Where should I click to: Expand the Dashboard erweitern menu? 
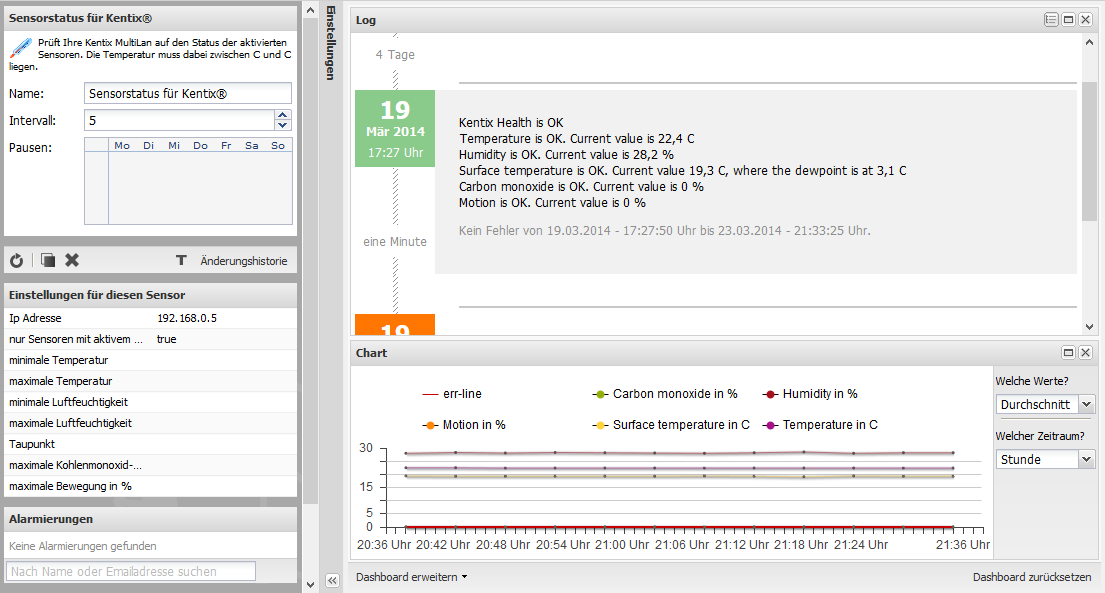coord(412,577)
